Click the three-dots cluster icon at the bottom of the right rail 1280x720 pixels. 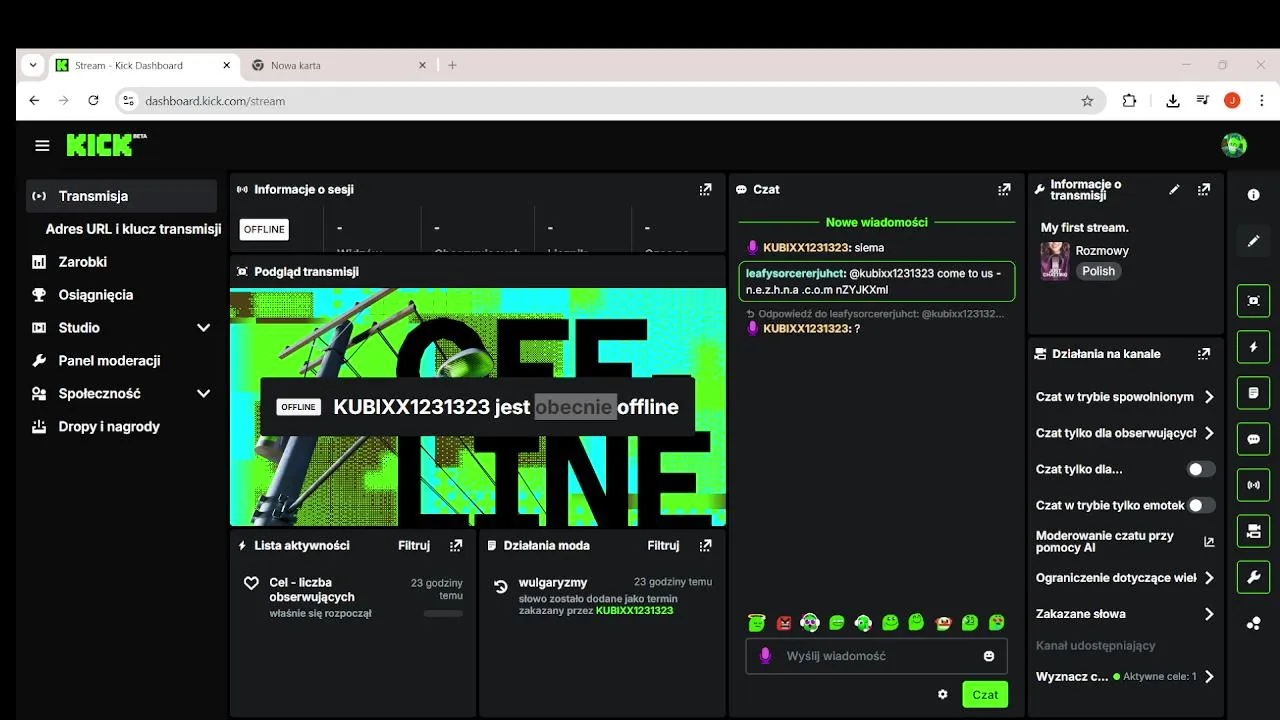(1253, 623)
